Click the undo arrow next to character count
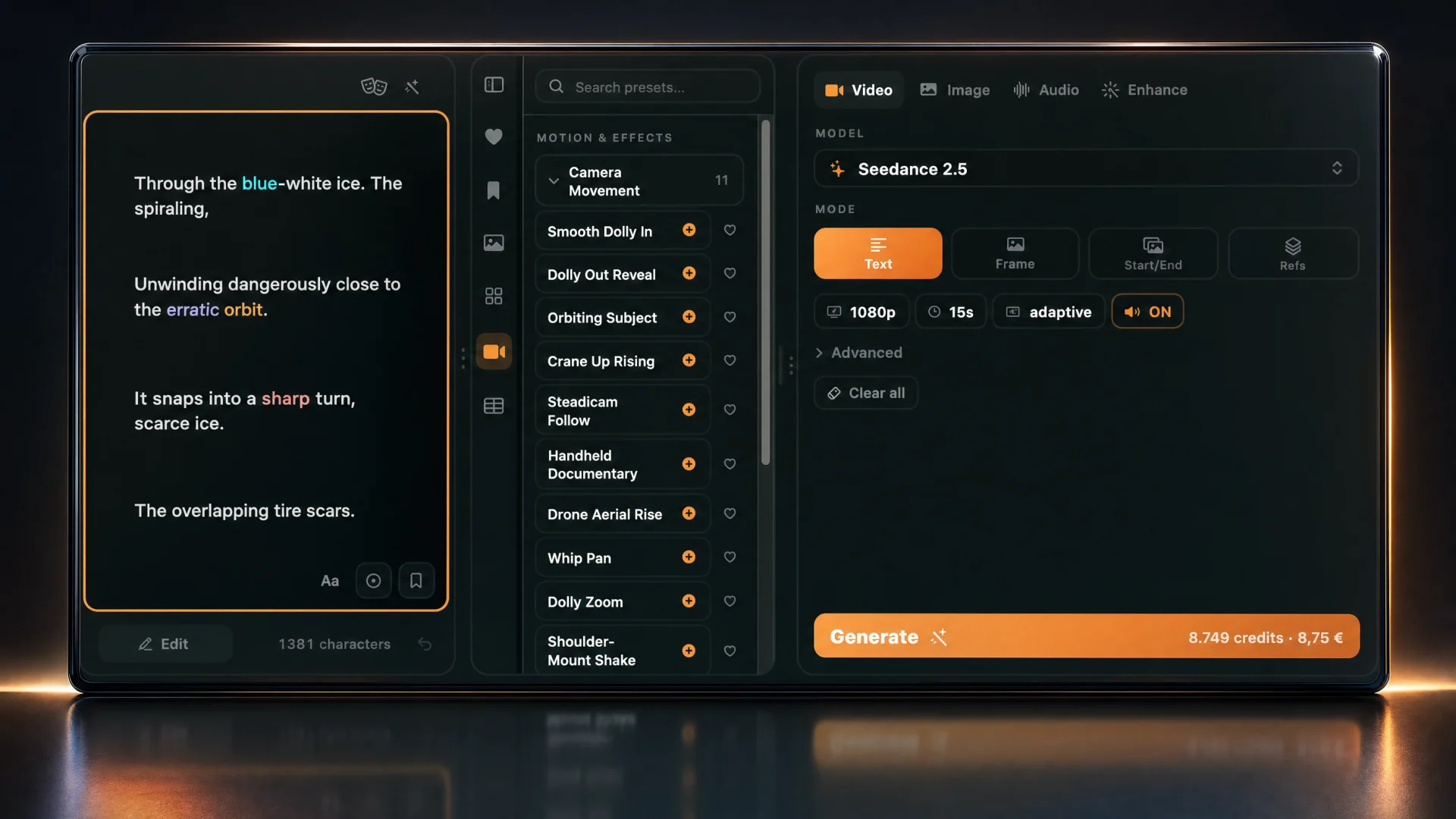1456x819 pixels. coord(425,644)
